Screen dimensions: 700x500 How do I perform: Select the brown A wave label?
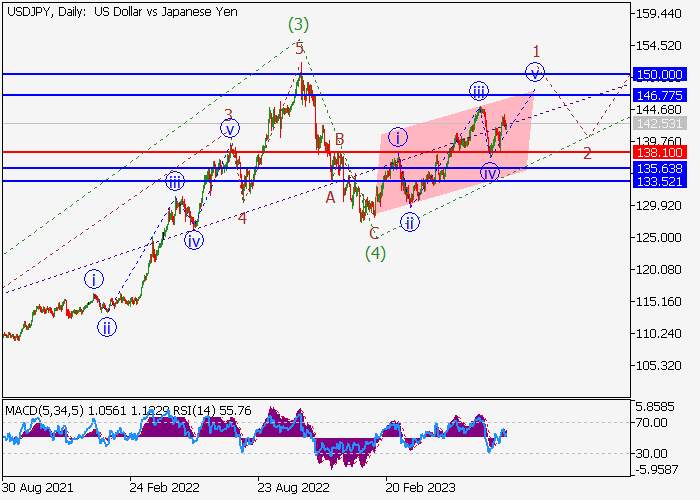(x=330, y=197)
